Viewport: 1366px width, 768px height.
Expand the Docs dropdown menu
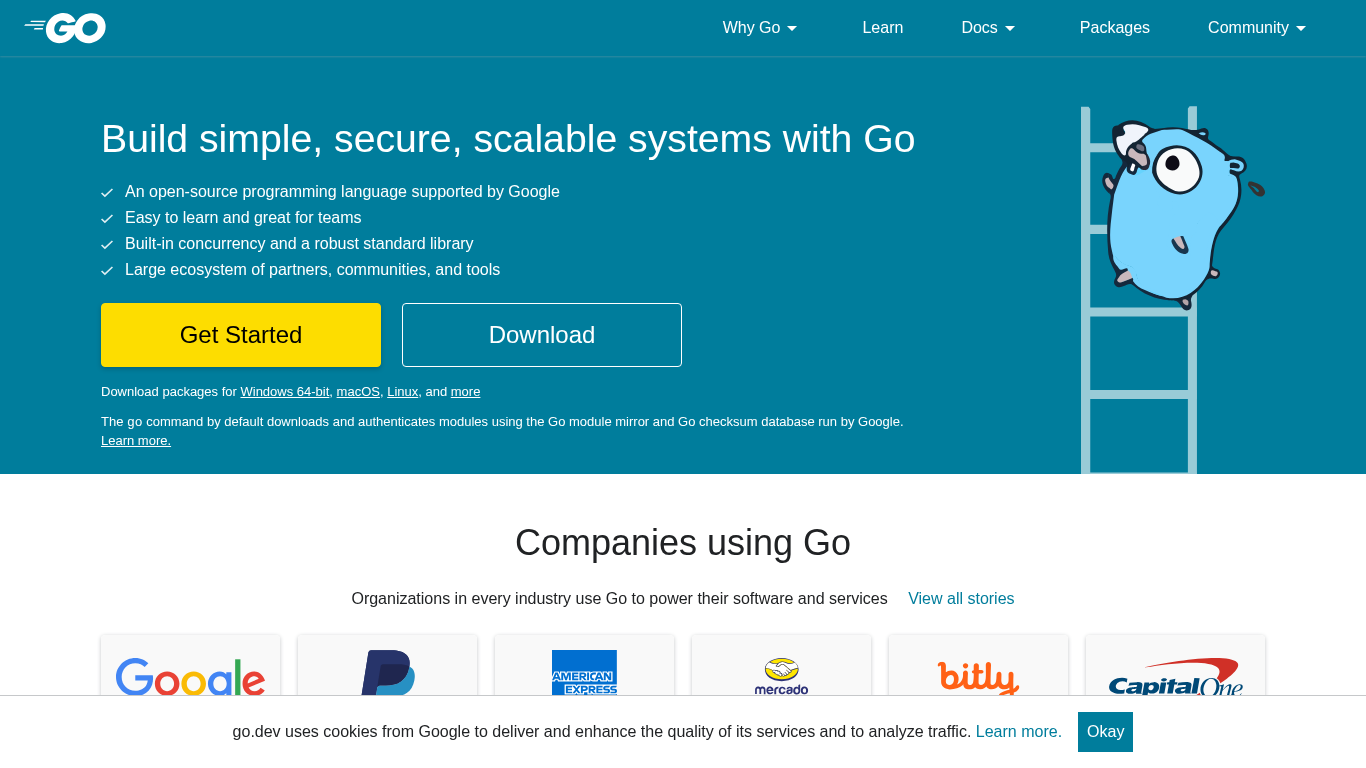pyautogui.click(x=988, y=28)
